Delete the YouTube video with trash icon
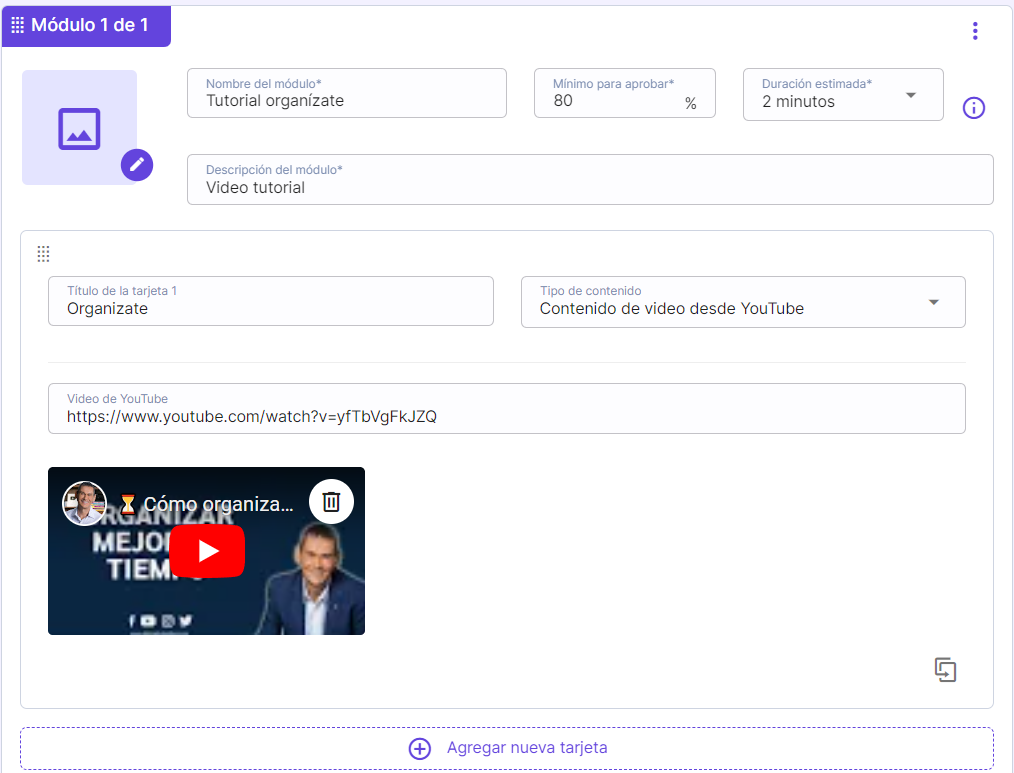Image resolution: width=1014 pixels, height=773 pixels. coord(331,501)
